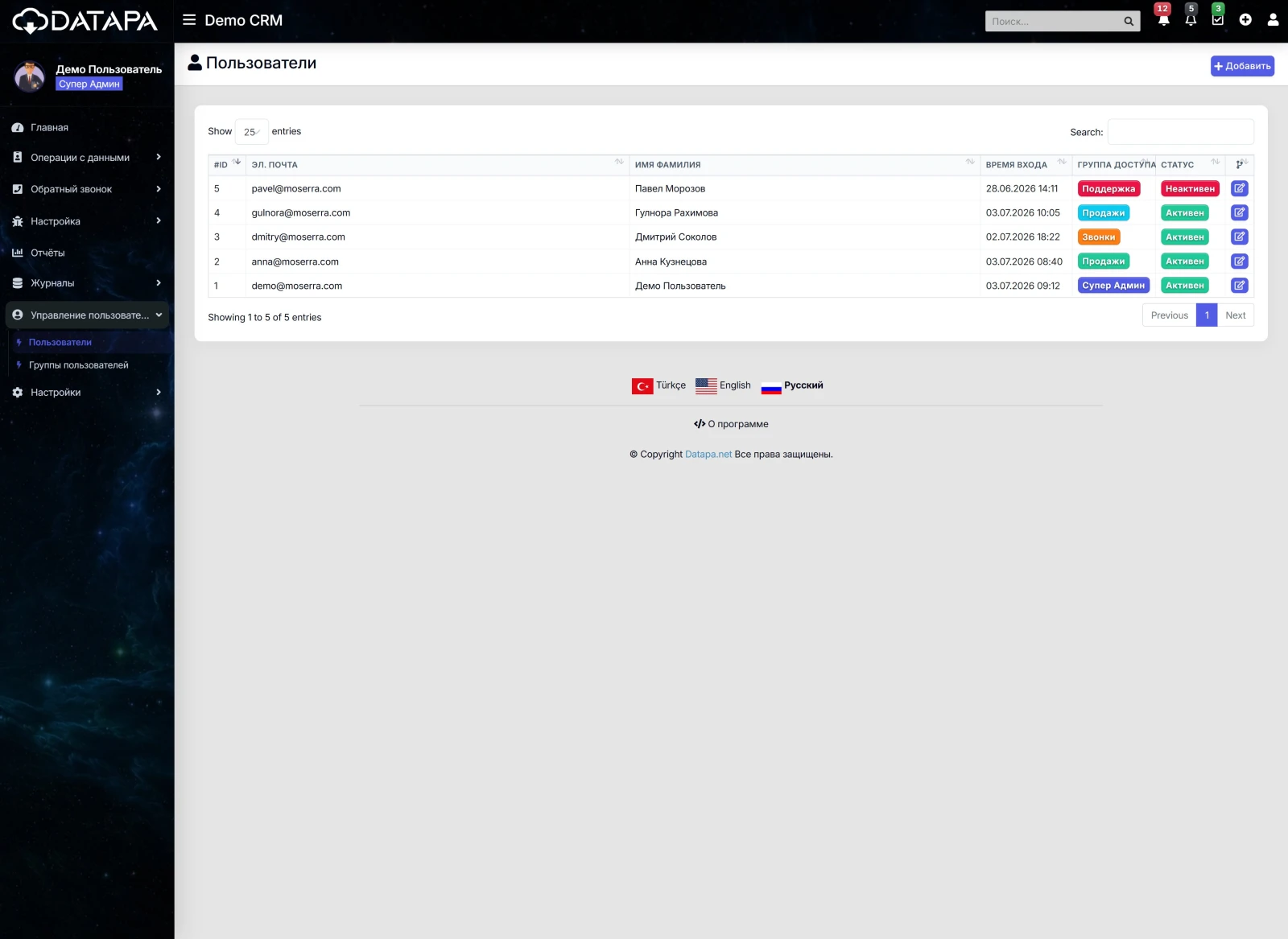Open outline bell alerts with 5 badge

pyautogui.click(x=1191, y=20)
